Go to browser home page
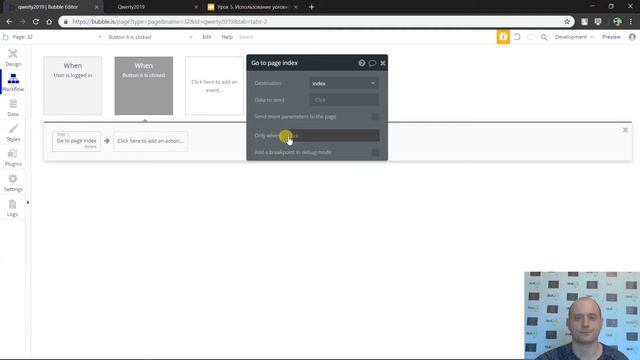 point(49,22)
